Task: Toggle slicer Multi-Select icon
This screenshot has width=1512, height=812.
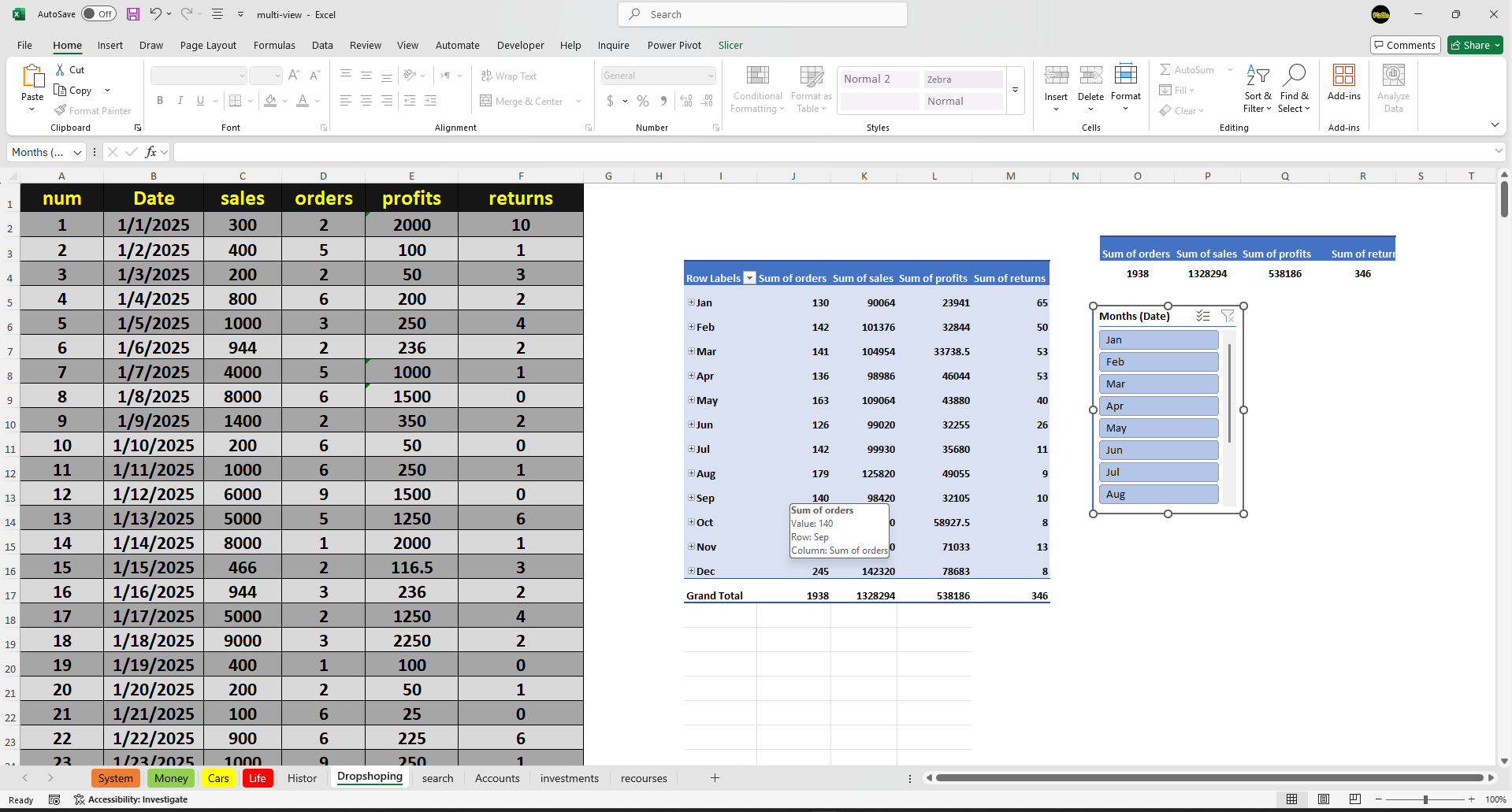Action: tap(1202, 316)
